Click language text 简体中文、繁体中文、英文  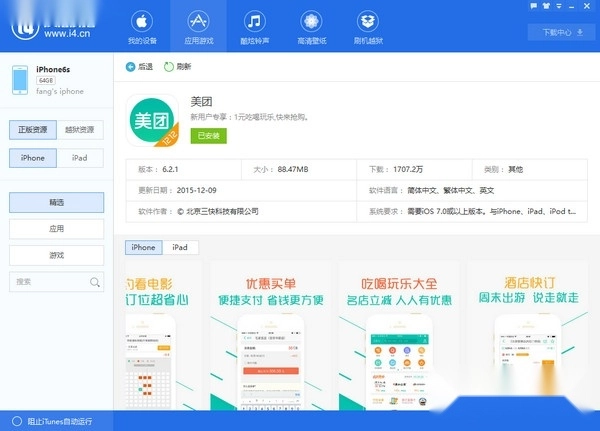pyautogui.click(x=451, y=191)
